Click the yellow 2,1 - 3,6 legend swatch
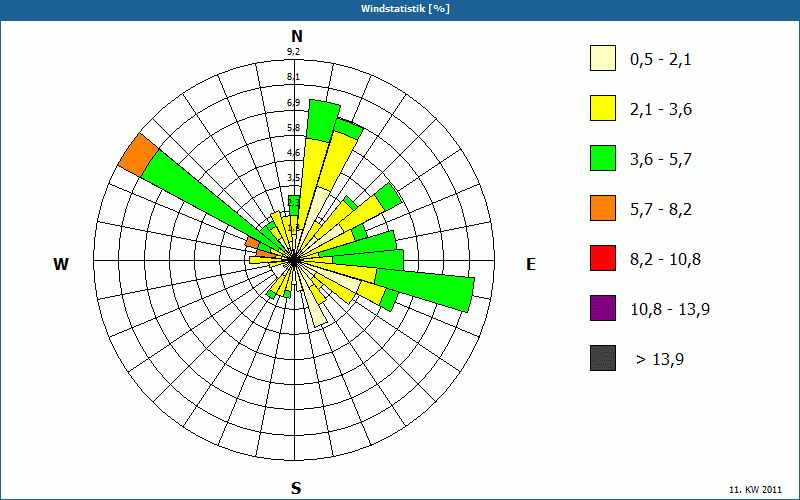Screen dimensions: 800x500 [603, 108]
